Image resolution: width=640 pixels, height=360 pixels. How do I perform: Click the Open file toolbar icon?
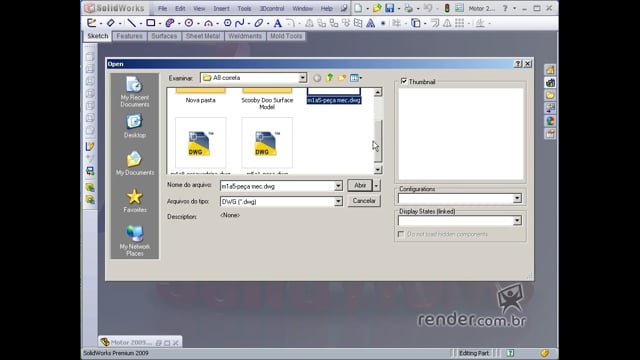[x=377, y=8]
